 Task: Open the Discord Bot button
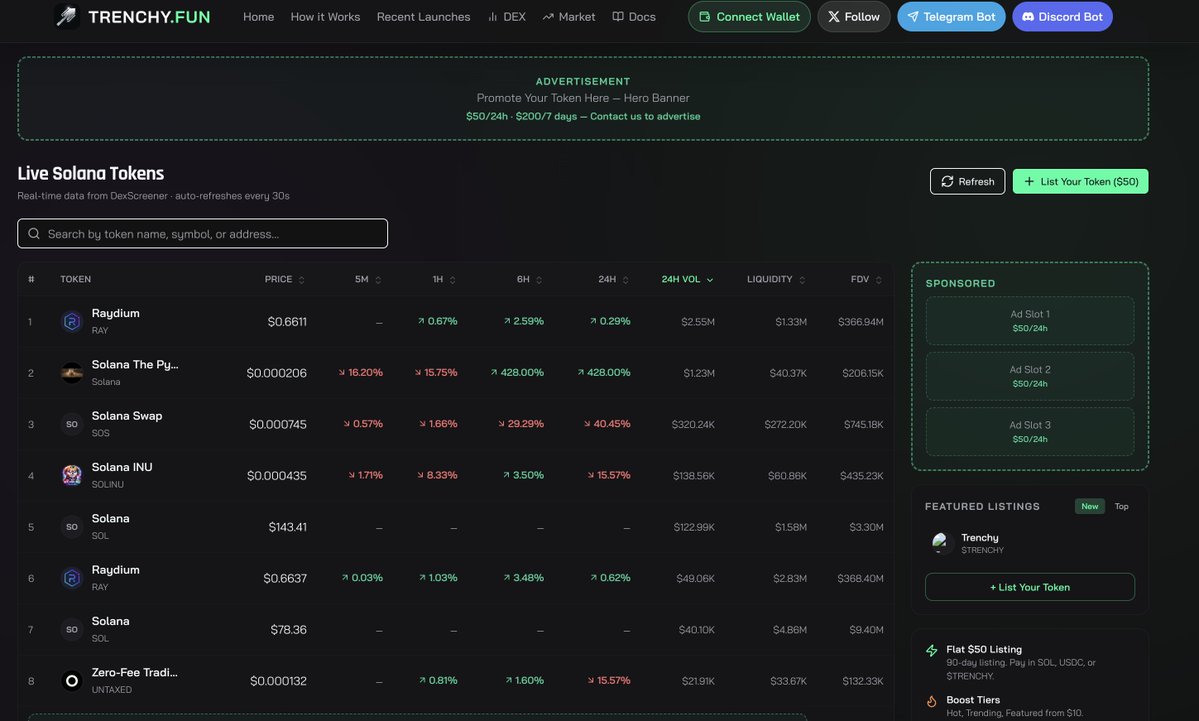(x=1062, y=16)
